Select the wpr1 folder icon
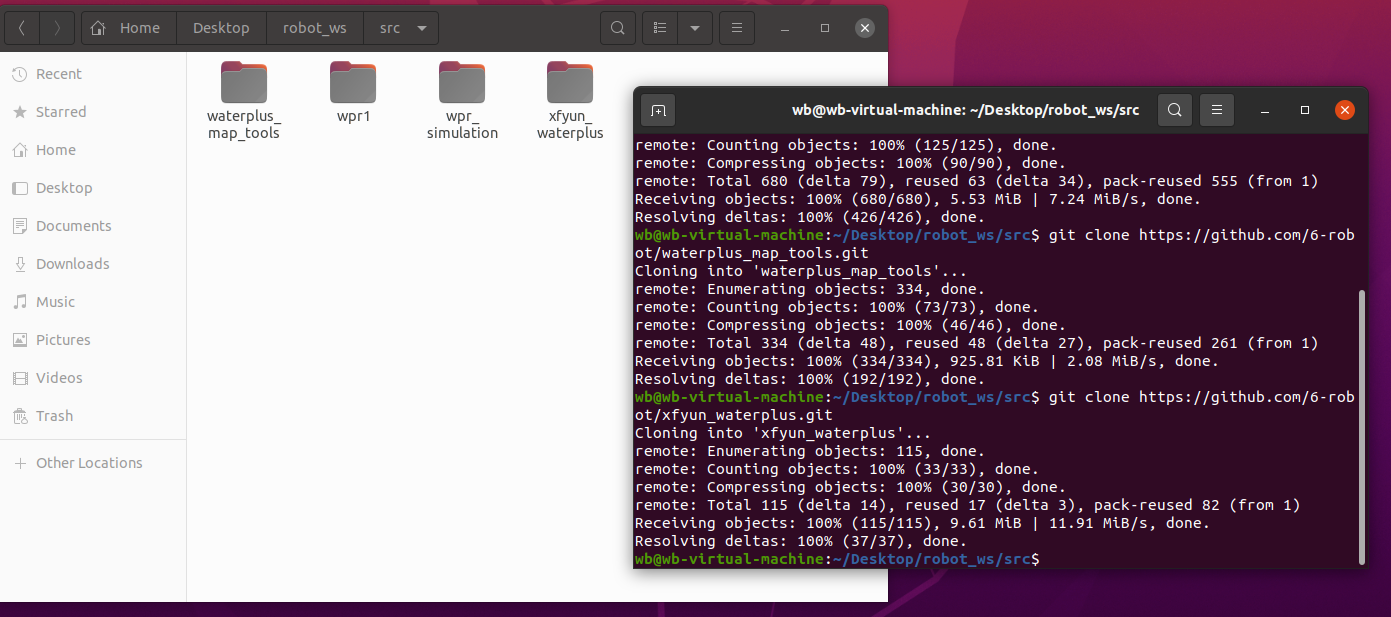Viewport: 1391px width, 617px height. pyautogui.click(x=353, y=83)
